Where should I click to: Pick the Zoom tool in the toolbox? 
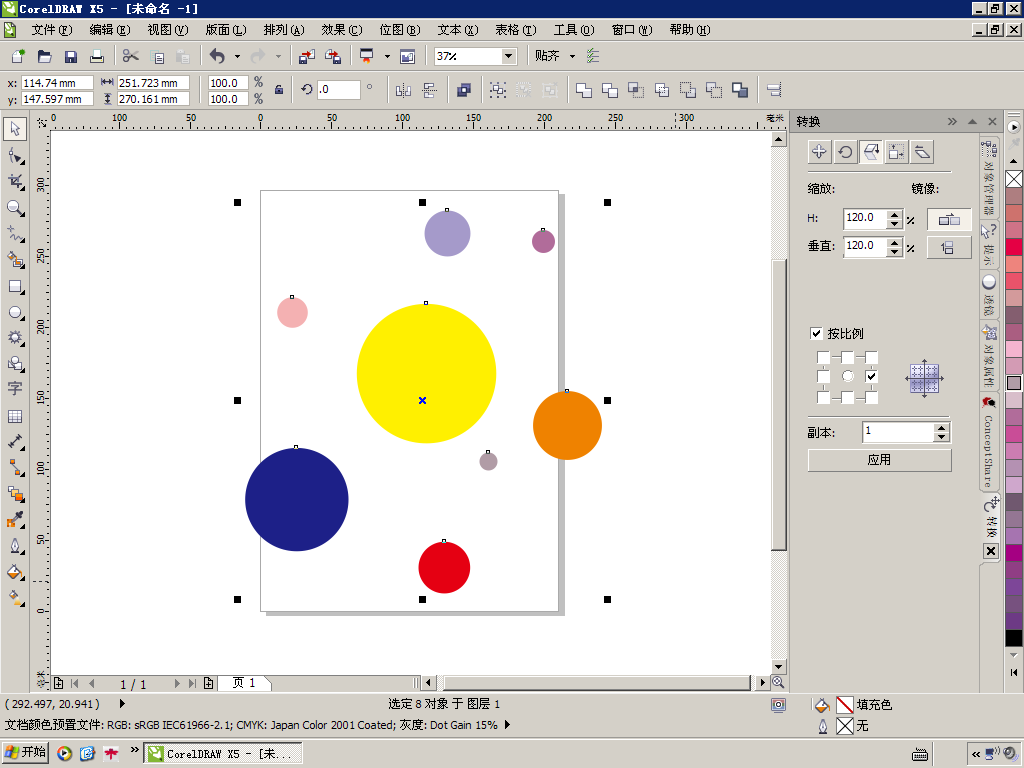(15, 208)
